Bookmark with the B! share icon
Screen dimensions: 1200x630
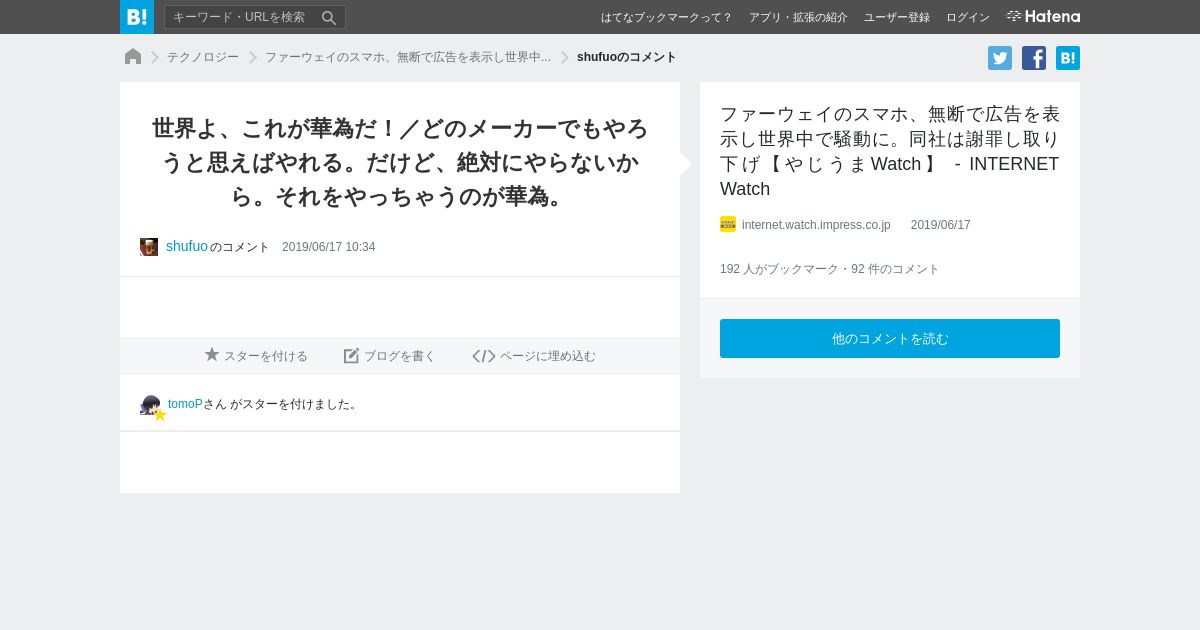1068,58
